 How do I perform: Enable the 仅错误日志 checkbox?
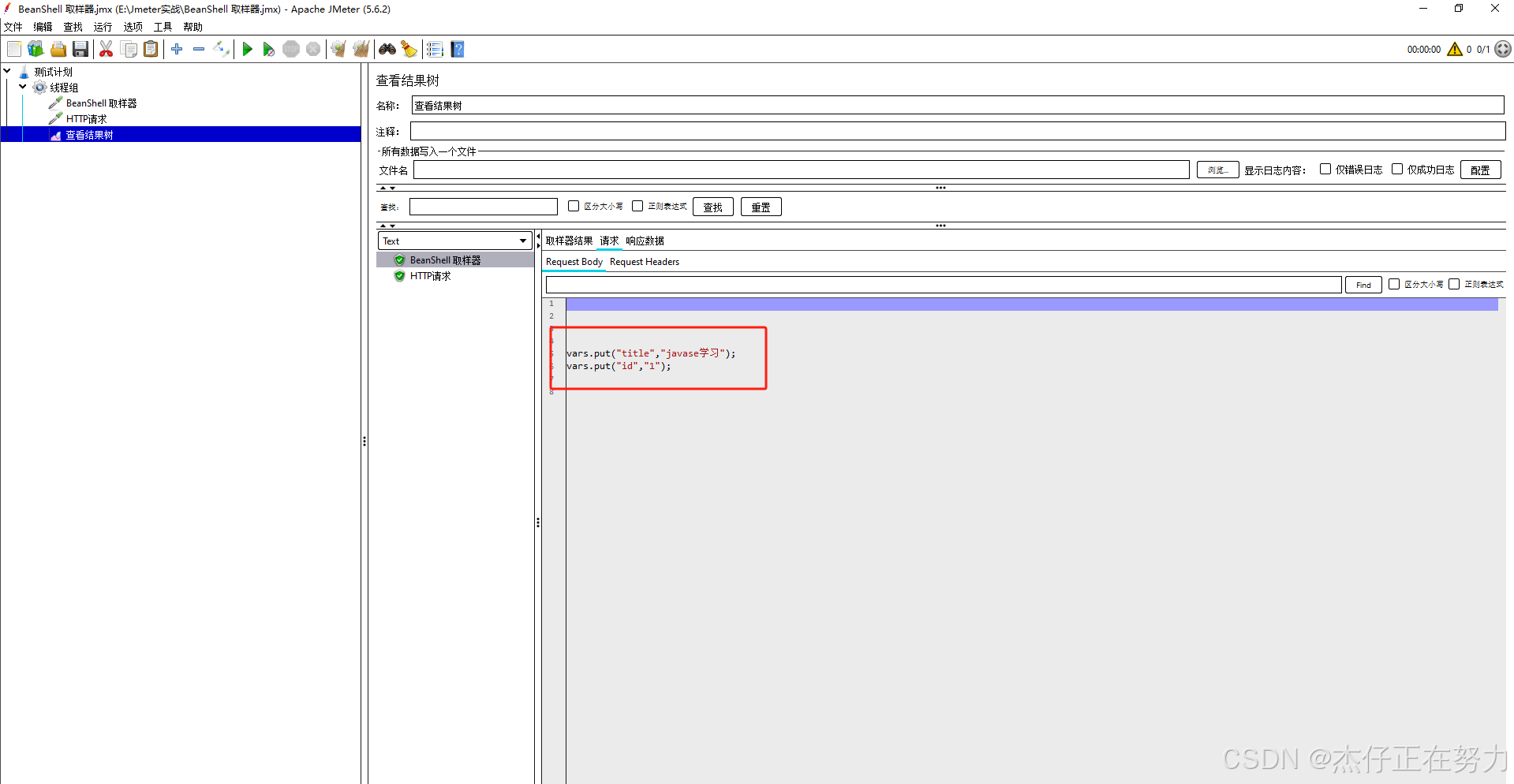coord(1325,169)
